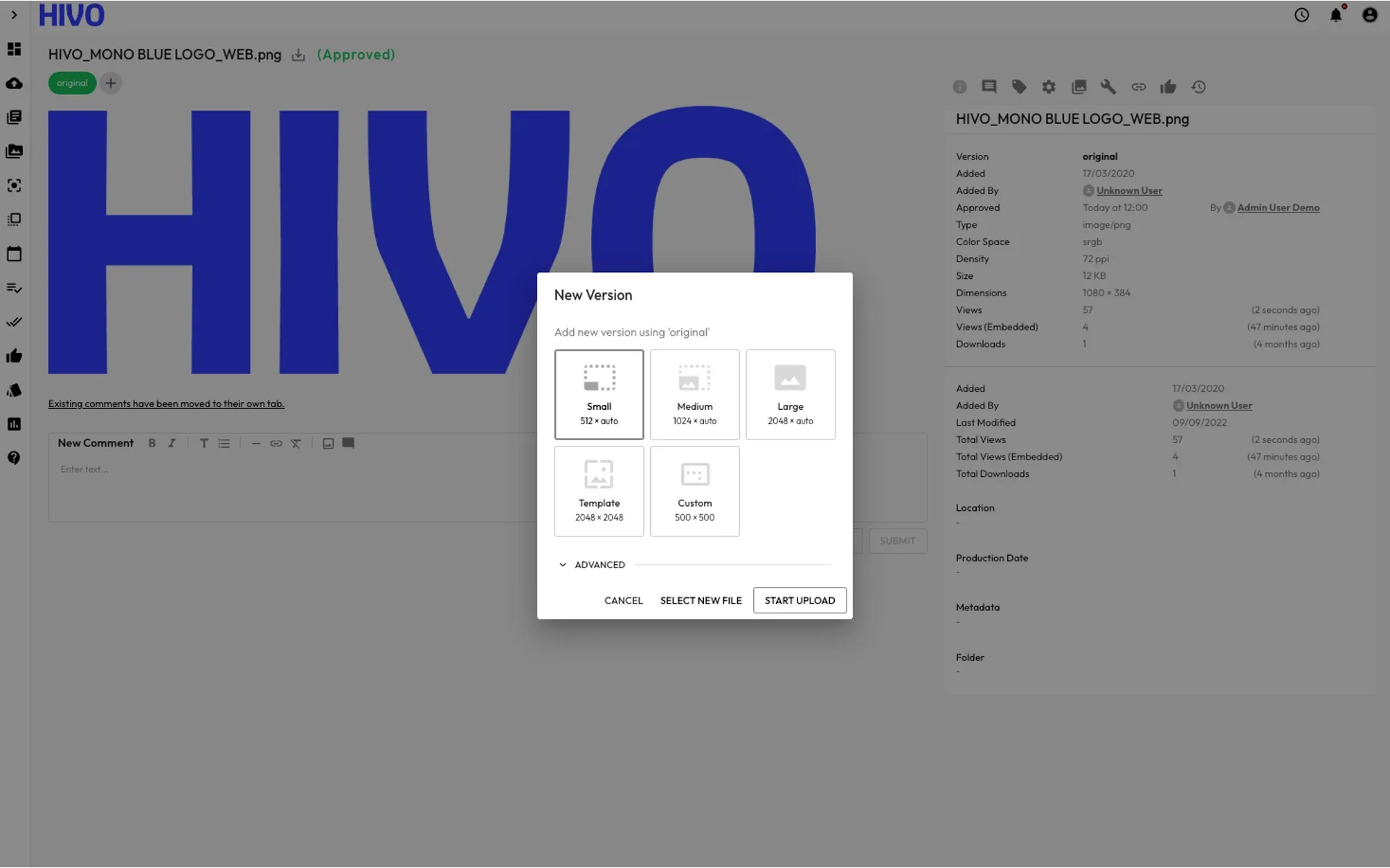
Task: Cancel the New Version dialog
Action: tap(624, 601)
